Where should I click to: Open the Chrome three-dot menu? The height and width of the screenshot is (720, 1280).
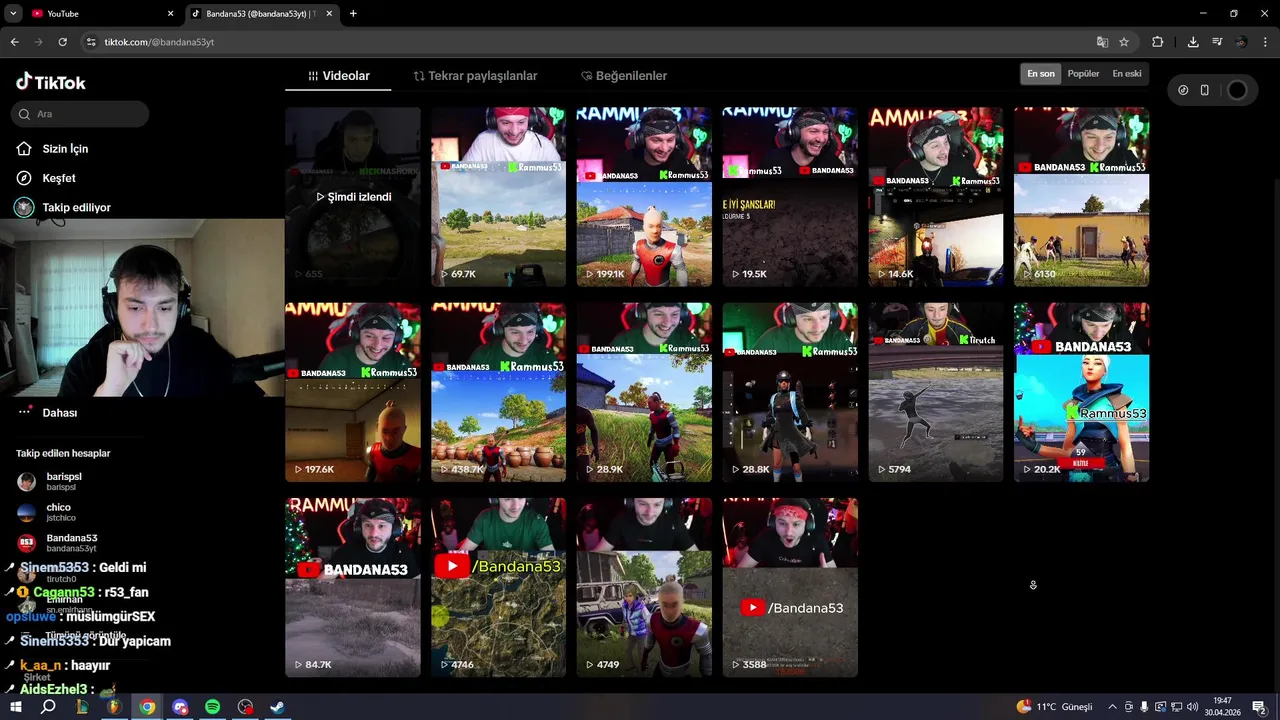coord(1266,42)
